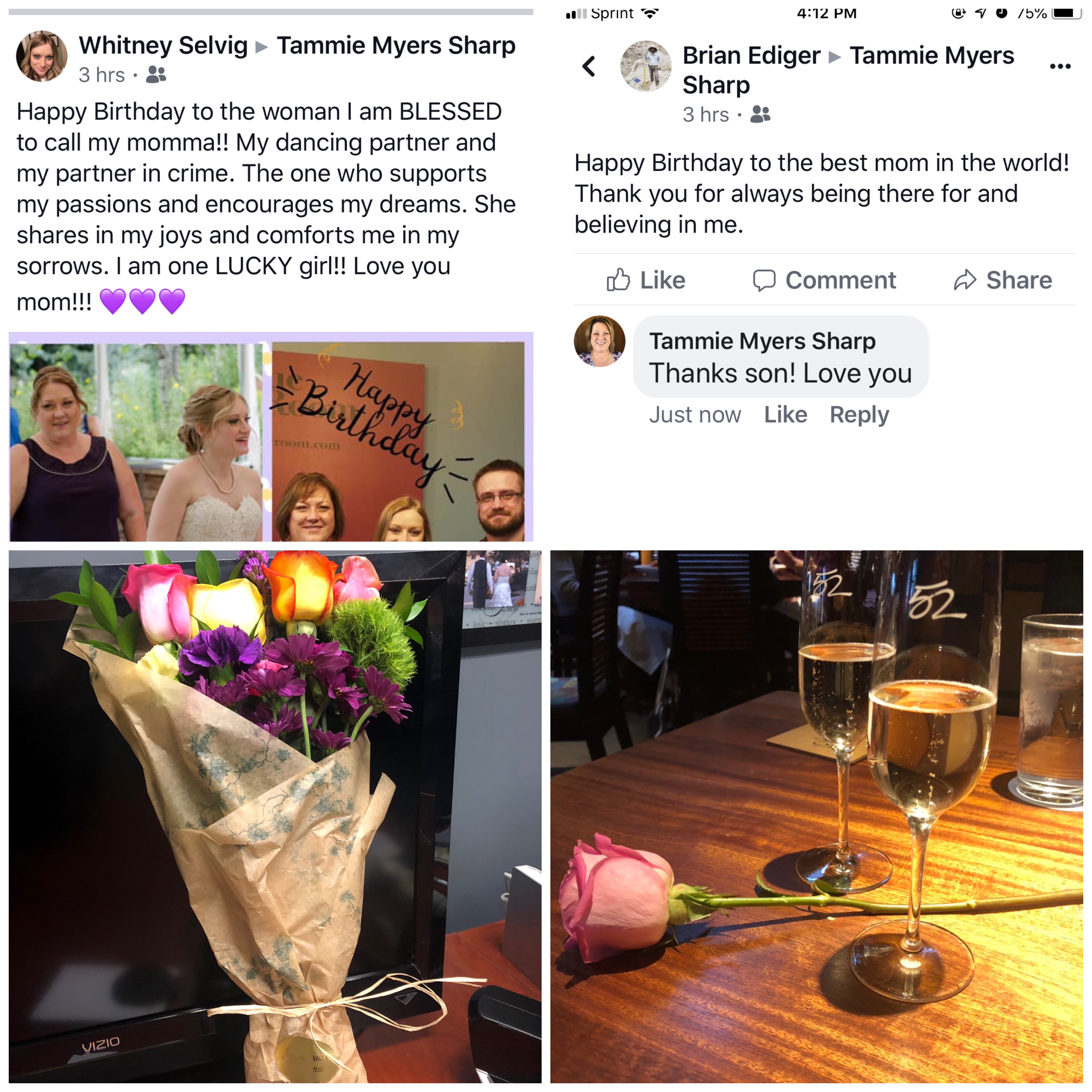The image size is (1092, 1092).
Task: Open Brian Ediger's profile picture
Action: tap(645, 66)
